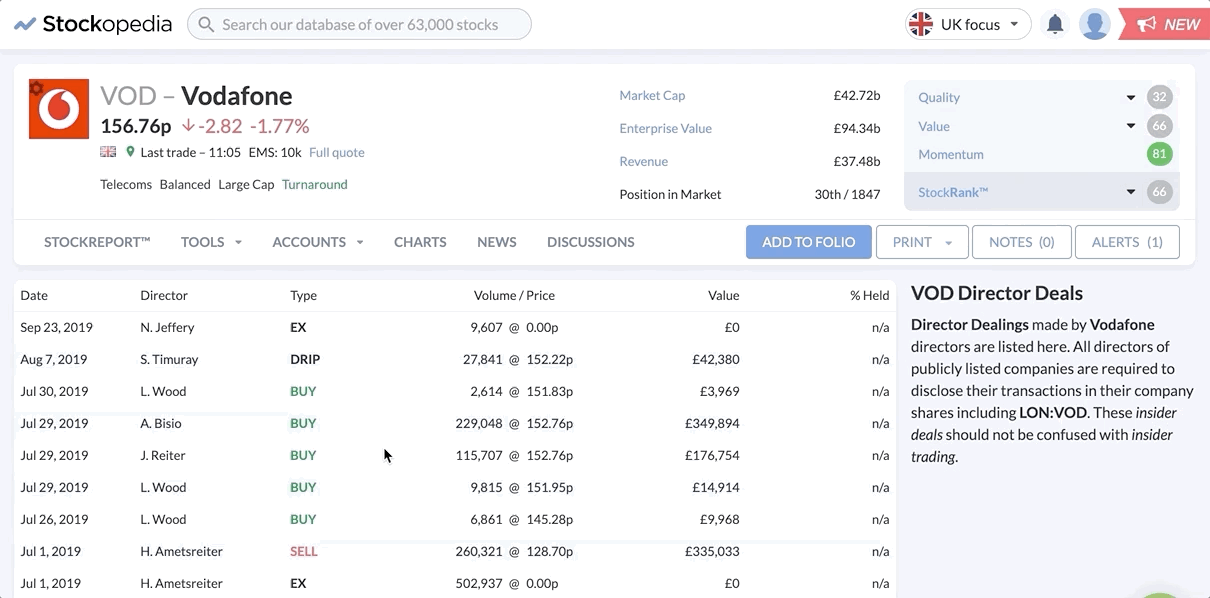Click the Sep 23, 2019 date cell

point(55,327)
